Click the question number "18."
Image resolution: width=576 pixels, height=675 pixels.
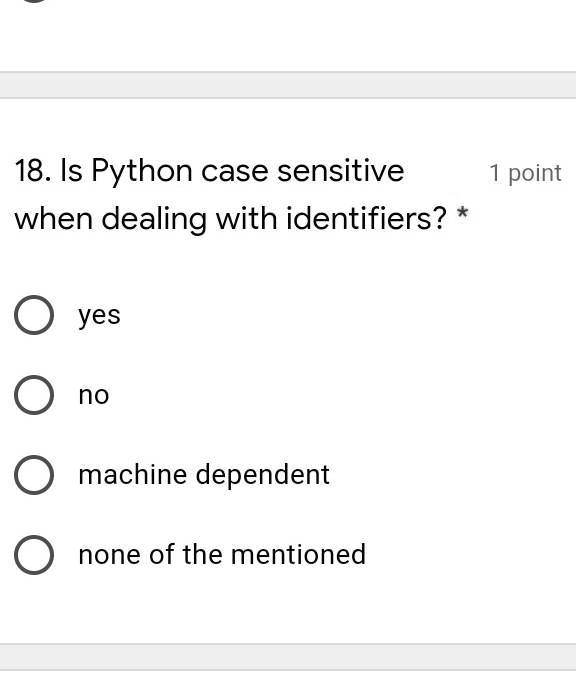pyautogui.click(x=34, y=171)
